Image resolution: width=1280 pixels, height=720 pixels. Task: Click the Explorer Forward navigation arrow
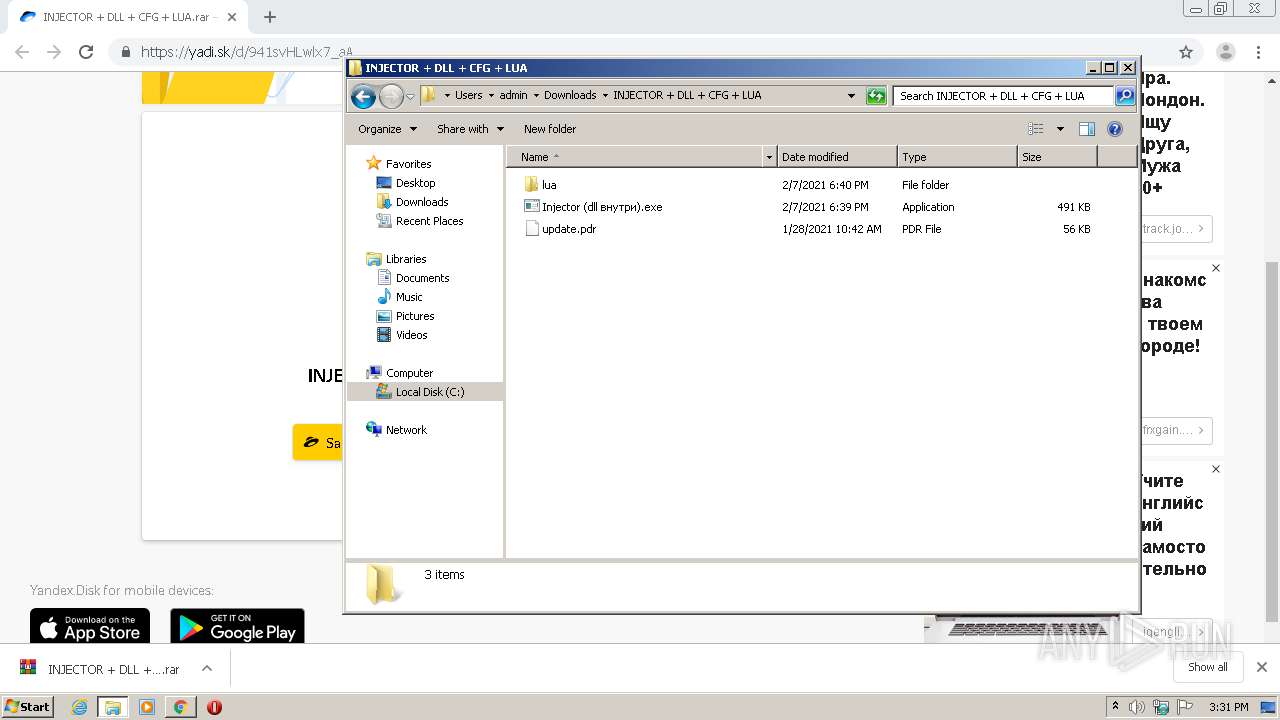click(x=391, y=96)
